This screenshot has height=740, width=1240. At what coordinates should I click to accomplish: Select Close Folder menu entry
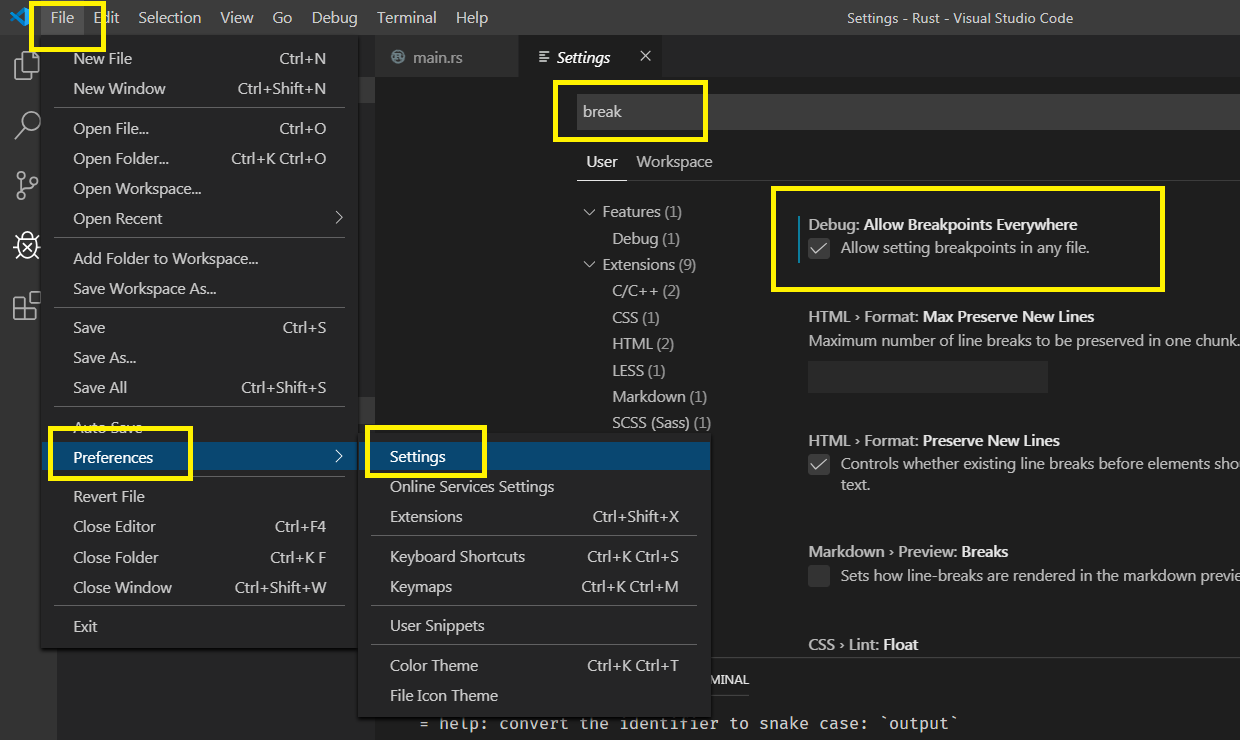pyautogui.click(x=199, y=558)
